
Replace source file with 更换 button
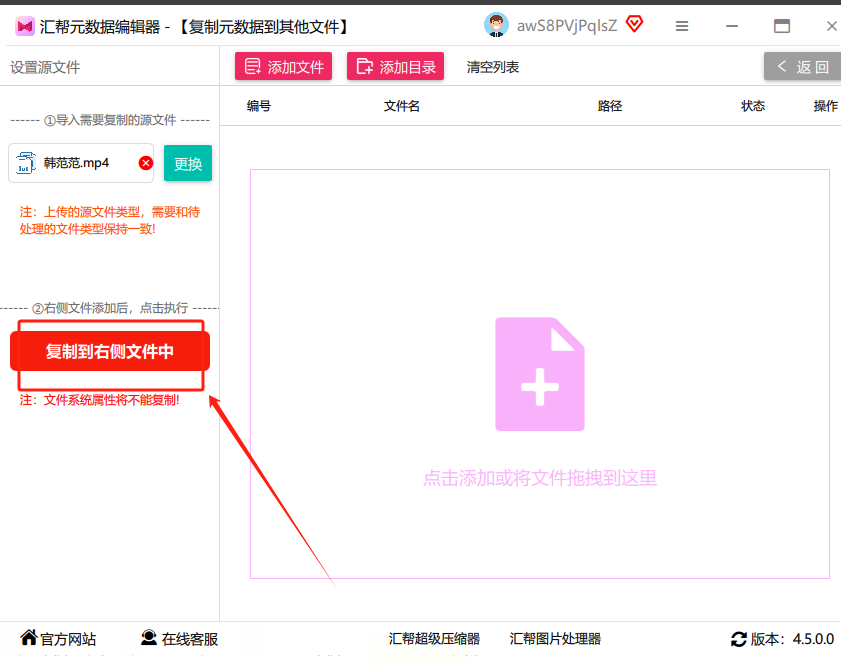tap(188, 163)
